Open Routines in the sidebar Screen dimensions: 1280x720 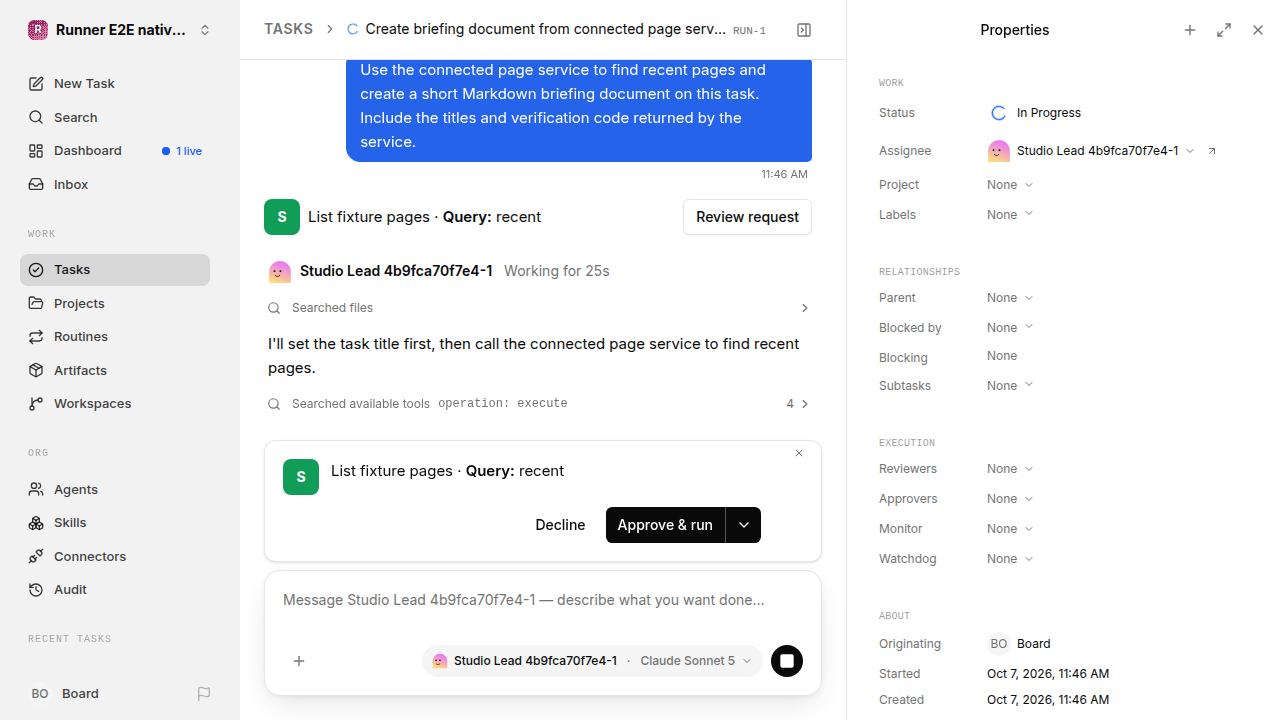pos(115,336)
